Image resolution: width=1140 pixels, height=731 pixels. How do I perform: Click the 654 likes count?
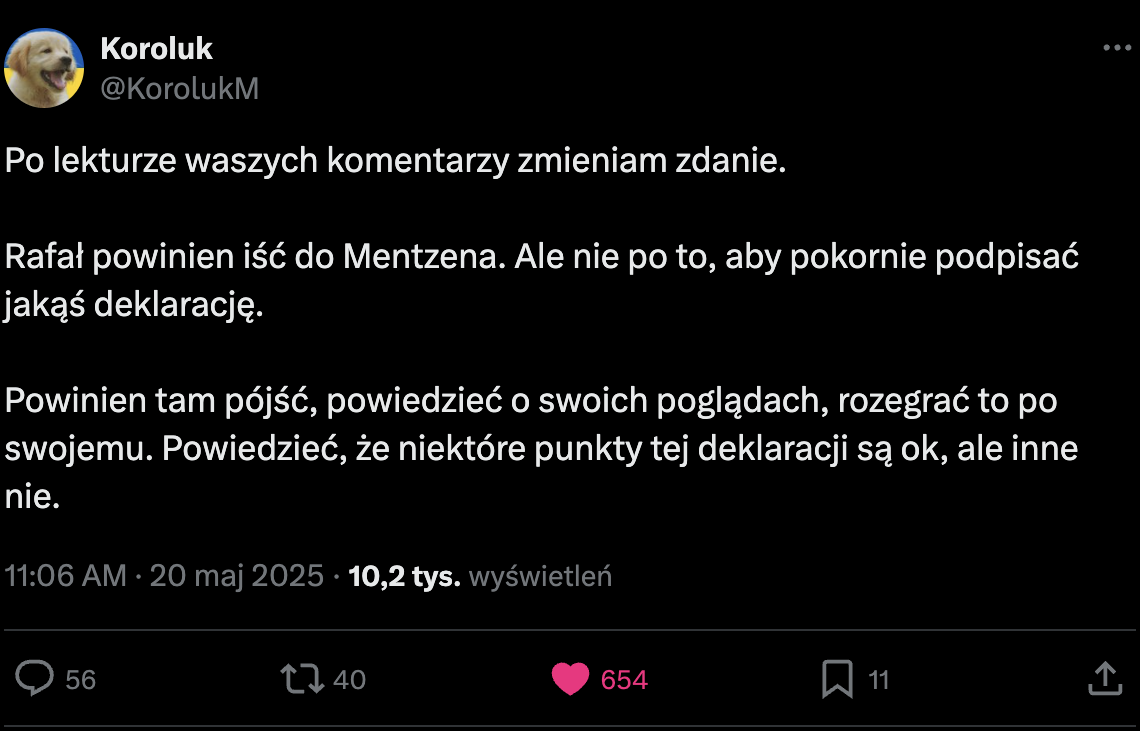coord(624,680)
